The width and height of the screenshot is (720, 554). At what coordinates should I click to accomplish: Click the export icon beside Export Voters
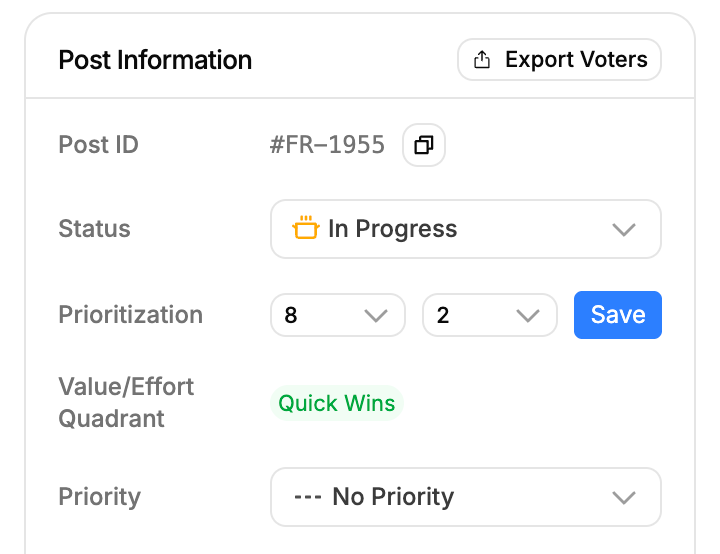click(482, 60)
